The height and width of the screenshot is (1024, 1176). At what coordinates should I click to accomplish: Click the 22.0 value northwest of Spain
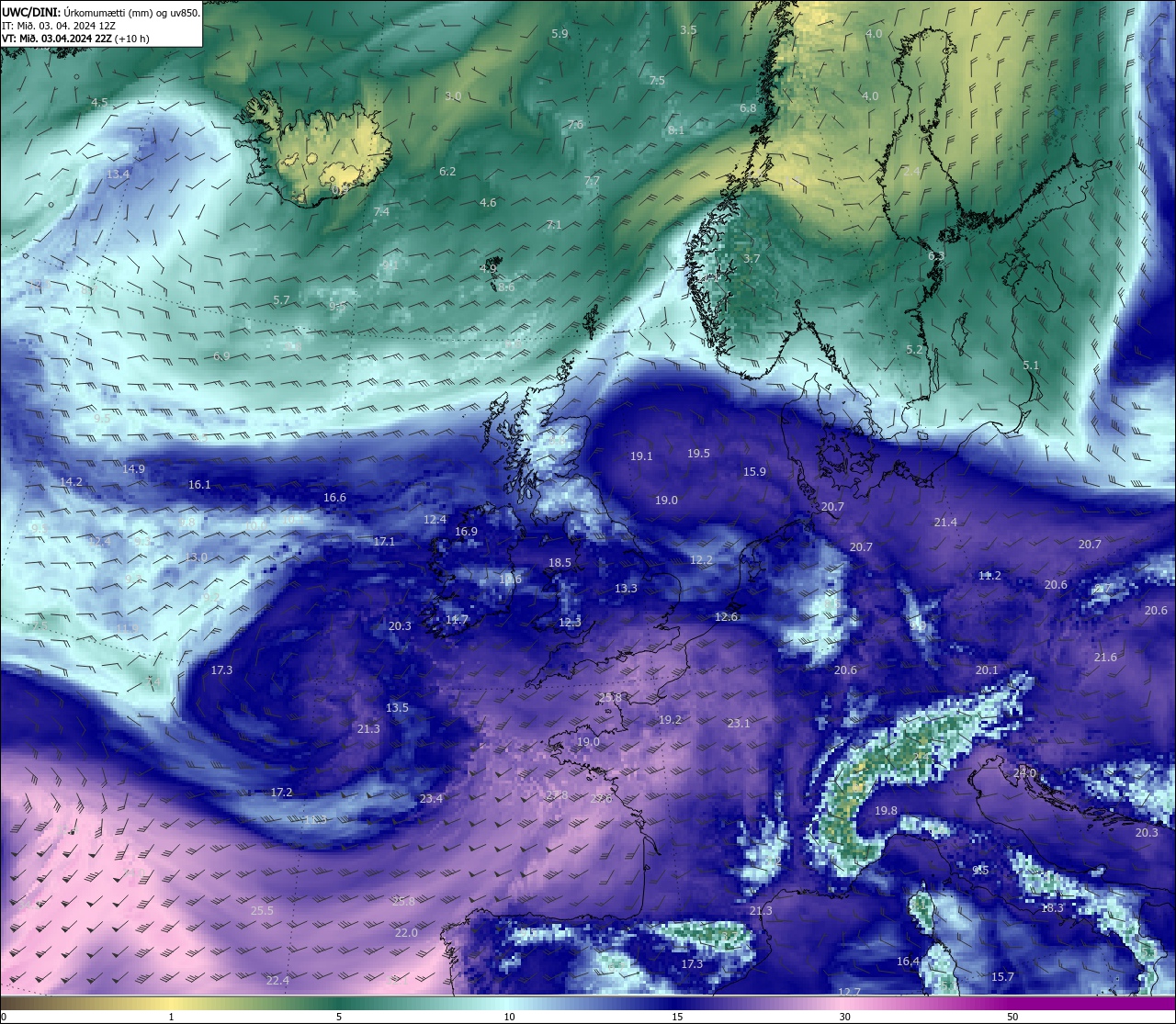pos(406,932)
